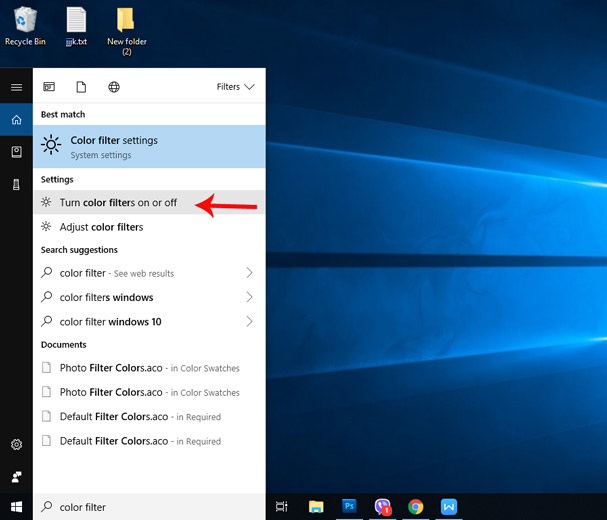Expand arrow for color filter windows 10
The width and height of the screenshot is (607, 520).
[249, 321]
